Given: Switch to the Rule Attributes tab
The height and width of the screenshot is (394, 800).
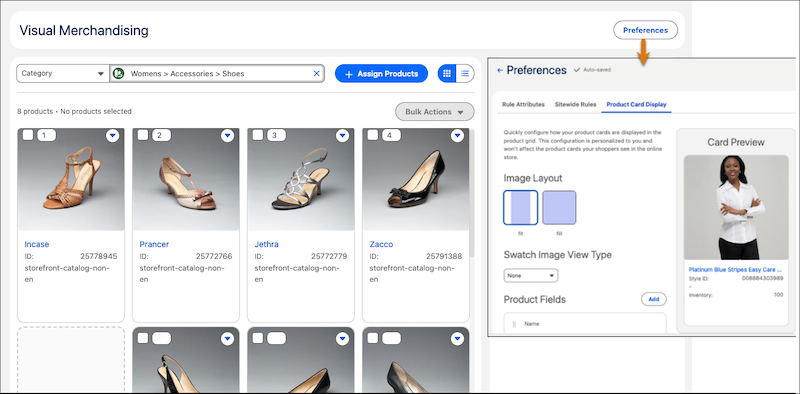Looking at the screenshot, I should pyautogui.click(x=523, y=105).
